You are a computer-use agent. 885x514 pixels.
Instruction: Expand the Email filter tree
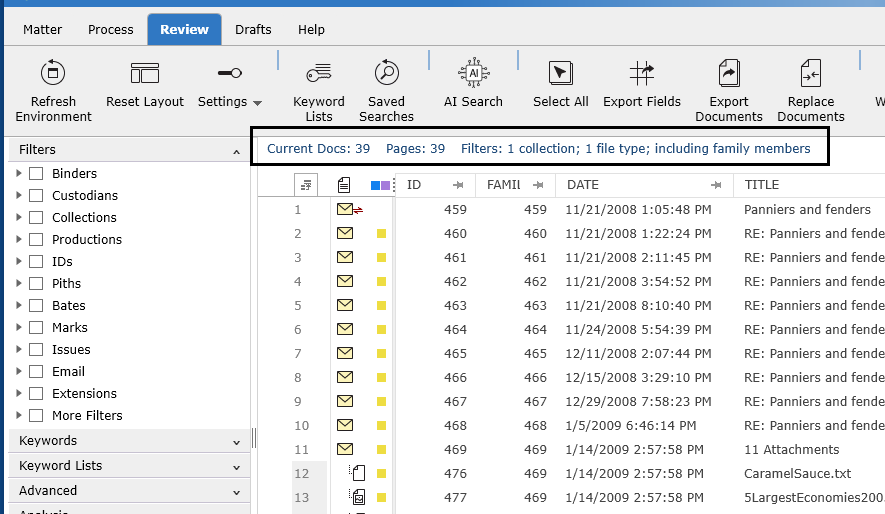click(x=19, y=371)
